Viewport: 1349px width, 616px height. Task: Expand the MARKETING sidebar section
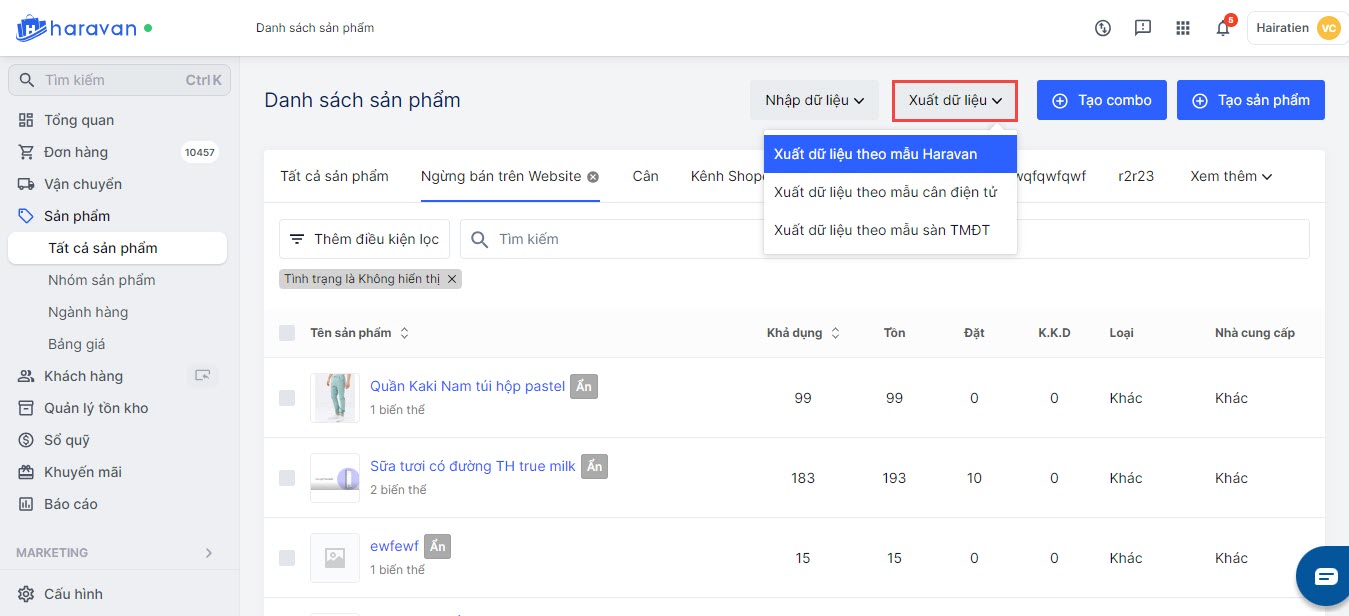coord(208,553)
